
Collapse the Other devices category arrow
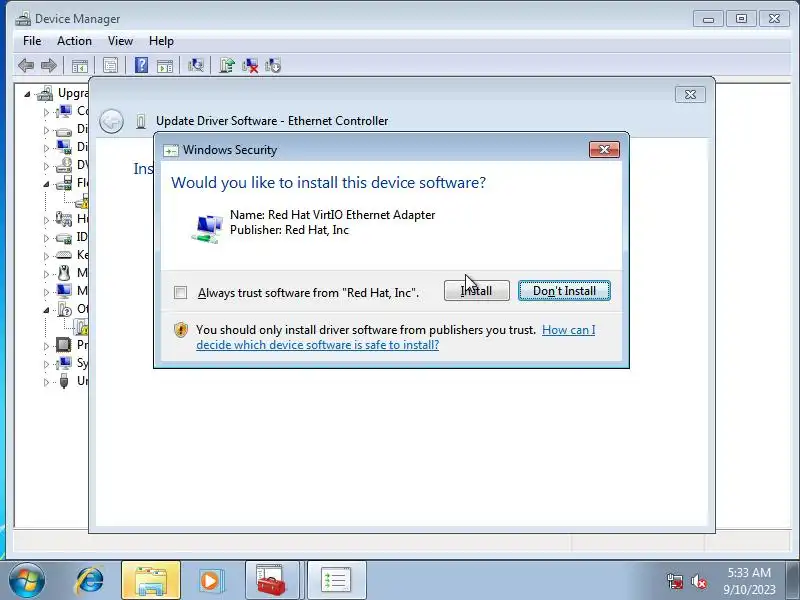pyautogui.click(x=46, y=310)
